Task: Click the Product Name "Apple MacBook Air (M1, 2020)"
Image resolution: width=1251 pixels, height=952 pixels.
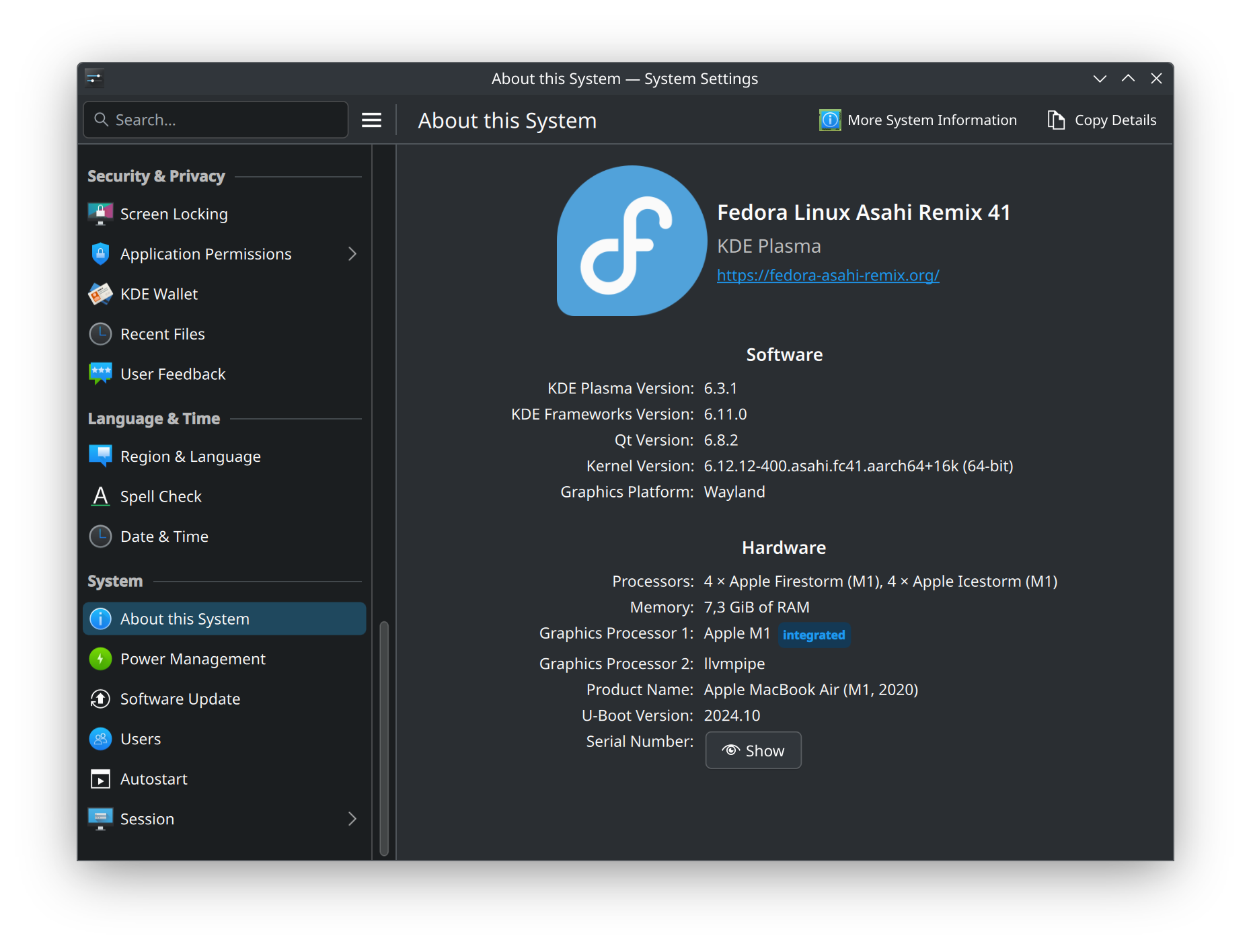Action: 811,690
